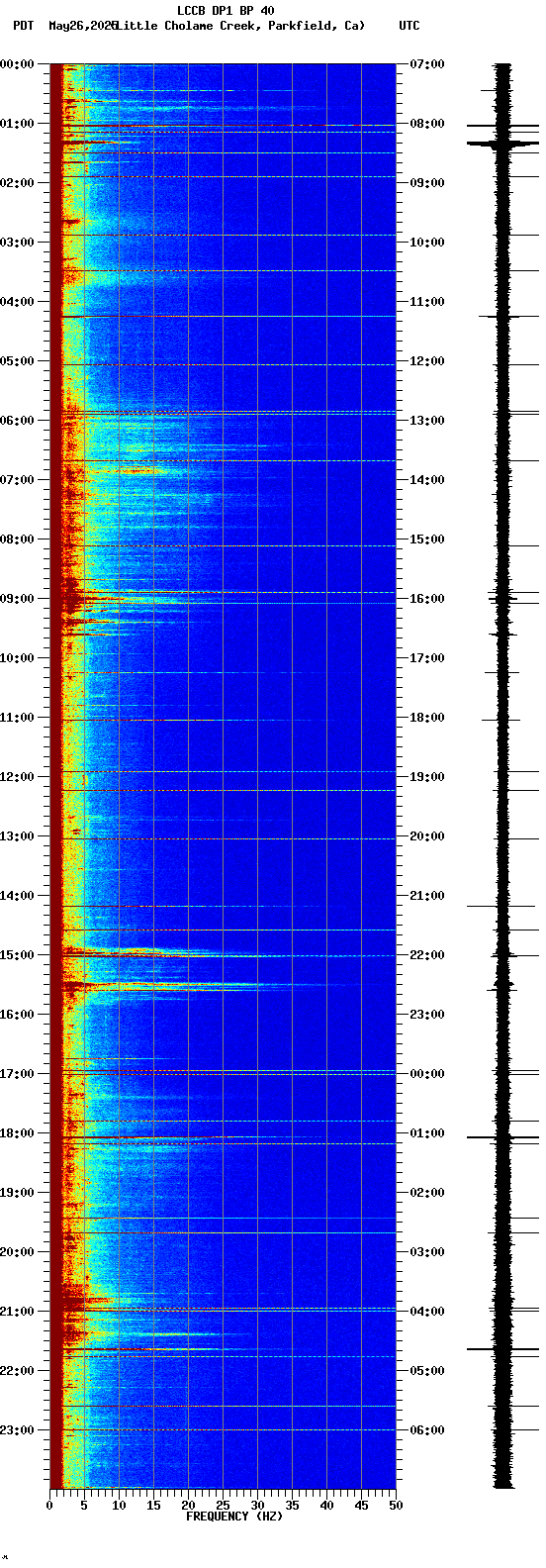Select the 25 Hz frequency tick label
This screenshot has height=1568, width=546.
point(223,1506)
